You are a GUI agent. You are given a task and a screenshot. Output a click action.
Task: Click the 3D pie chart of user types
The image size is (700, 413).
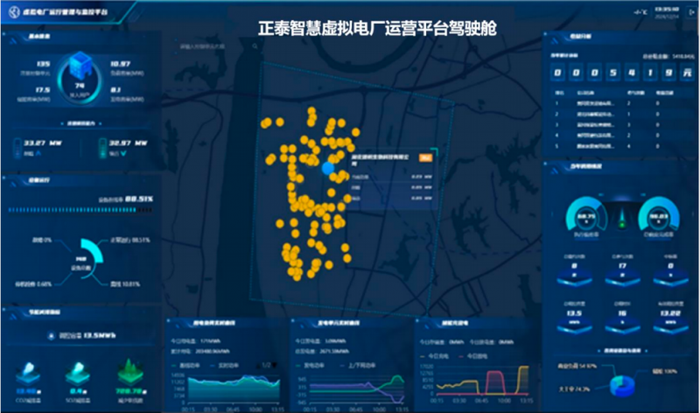pyautogui.click(x=622, y=385)
